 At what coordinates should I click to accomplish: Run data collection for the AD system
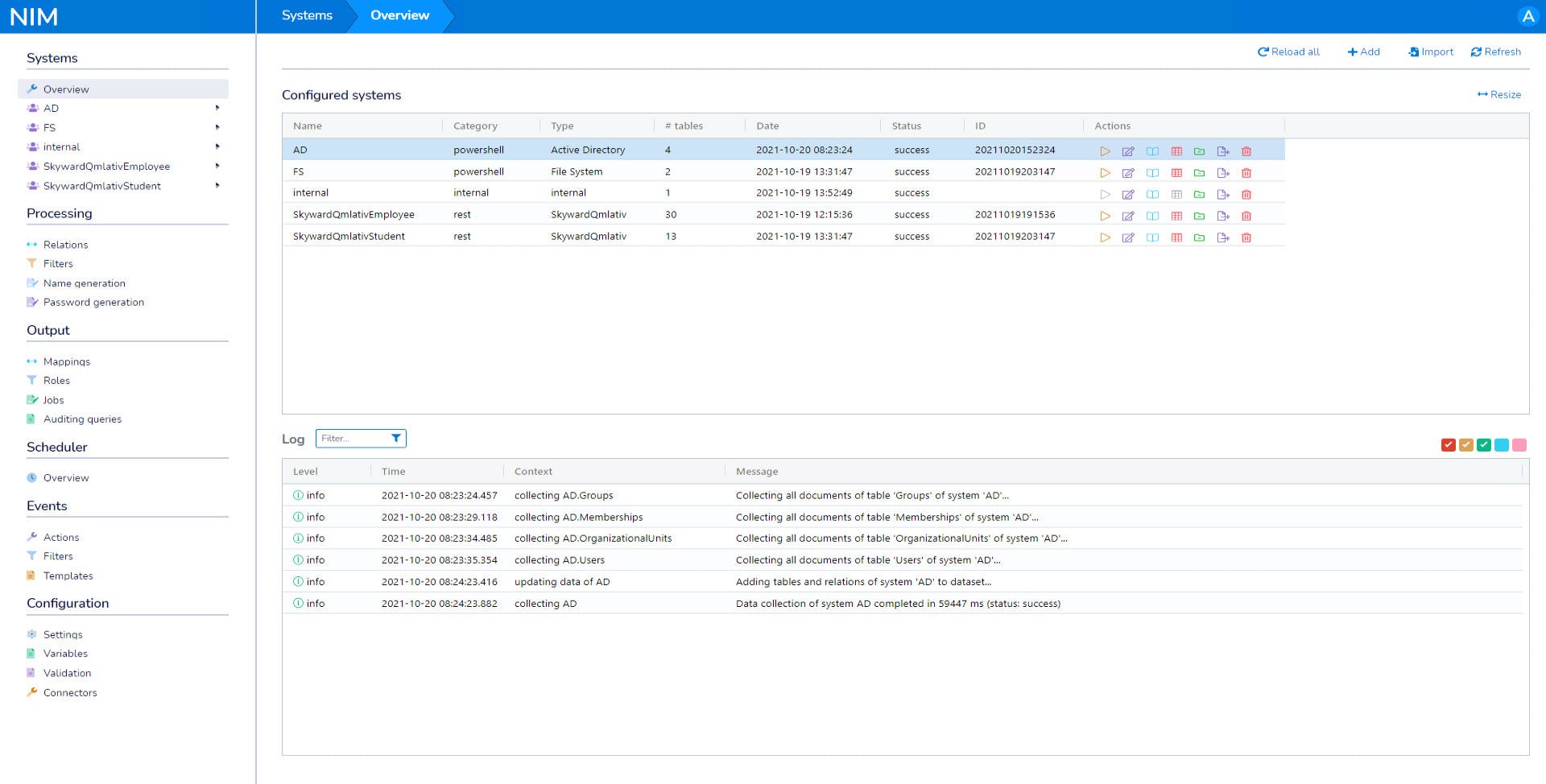pos(1106,150)
